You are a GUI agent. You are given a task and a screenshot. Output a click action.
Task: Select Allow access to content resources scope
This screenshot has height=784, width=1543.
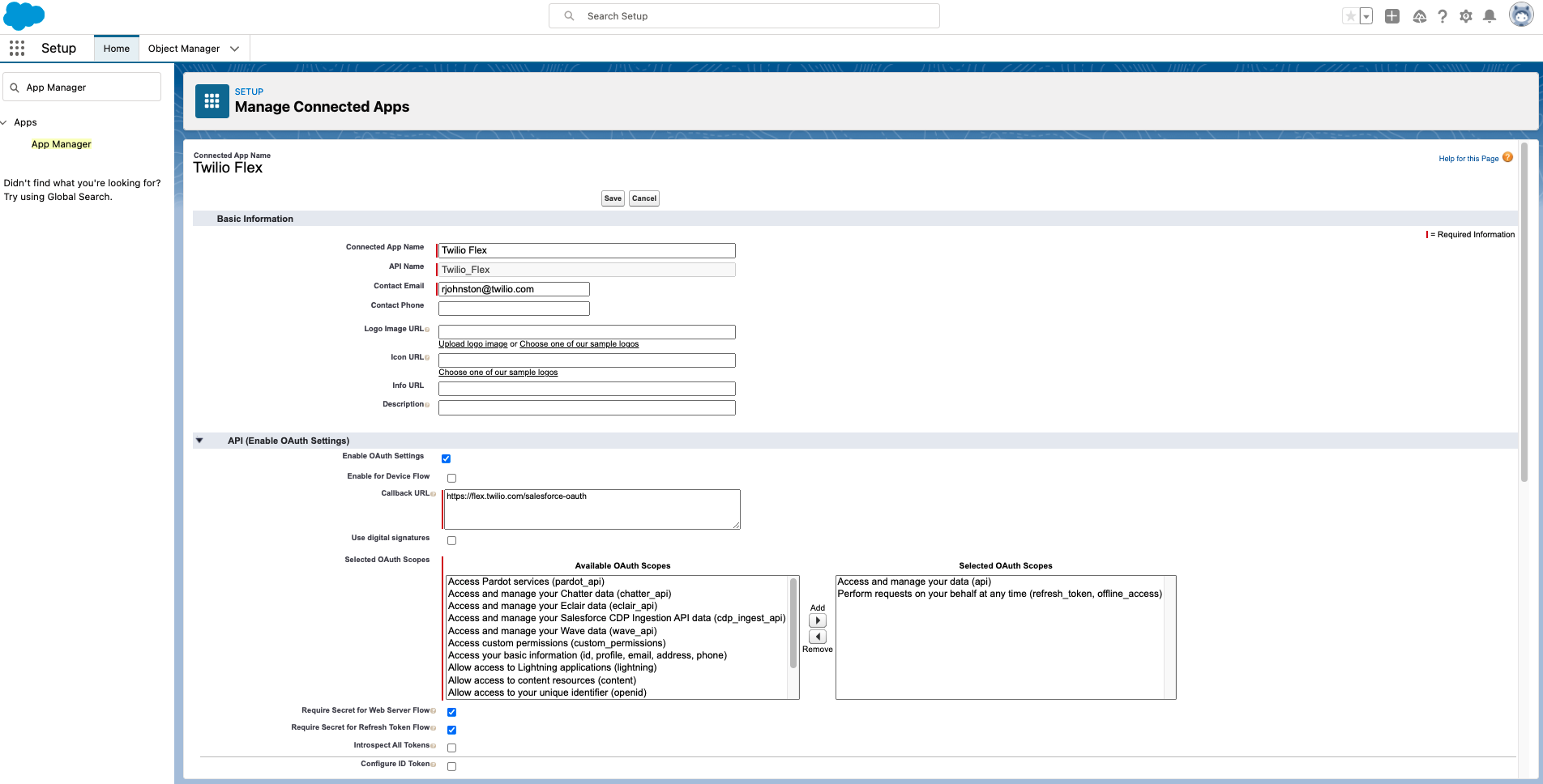tap(542, 680)
